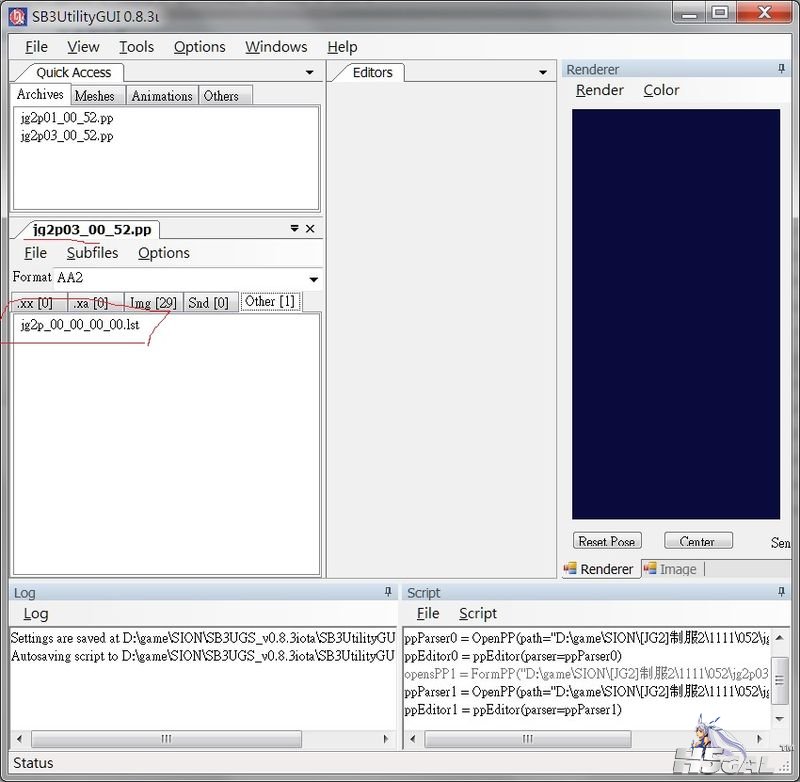Select 'Settings are saved at' log line
800x782 pixels.
click(203, 638)
